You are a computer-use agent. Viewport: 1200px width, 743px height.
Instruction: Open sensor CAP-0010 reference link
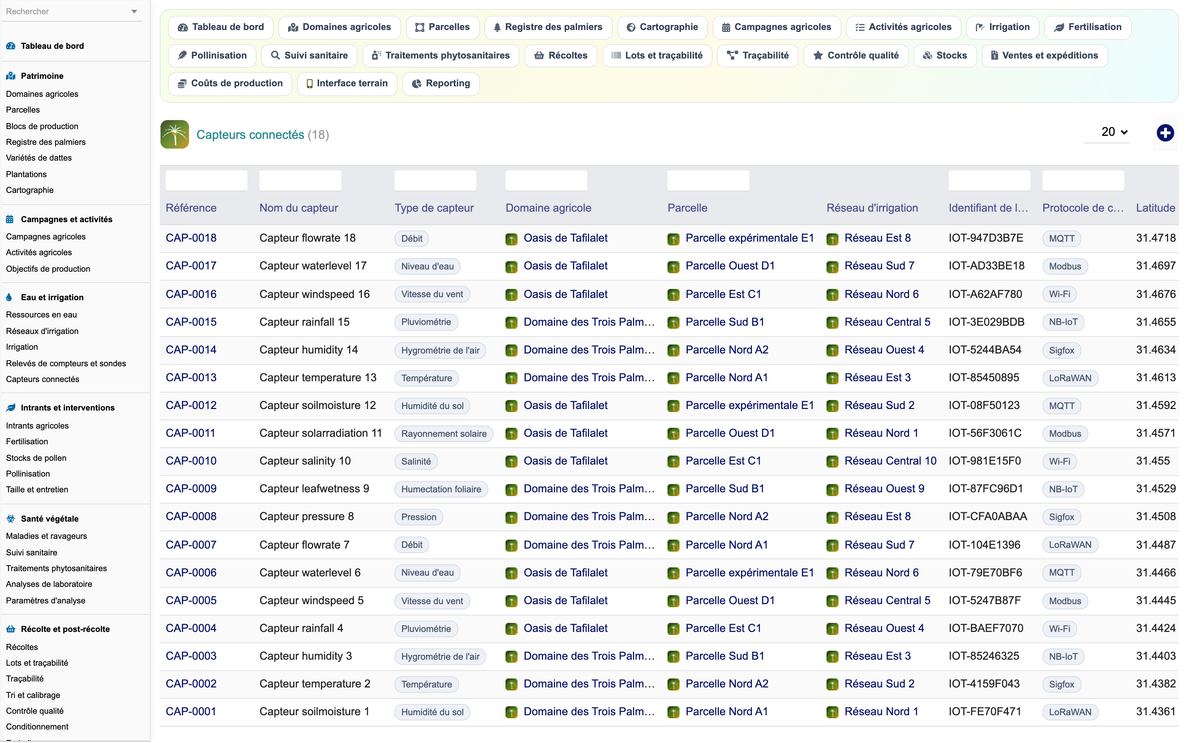[x=191, y=461]
